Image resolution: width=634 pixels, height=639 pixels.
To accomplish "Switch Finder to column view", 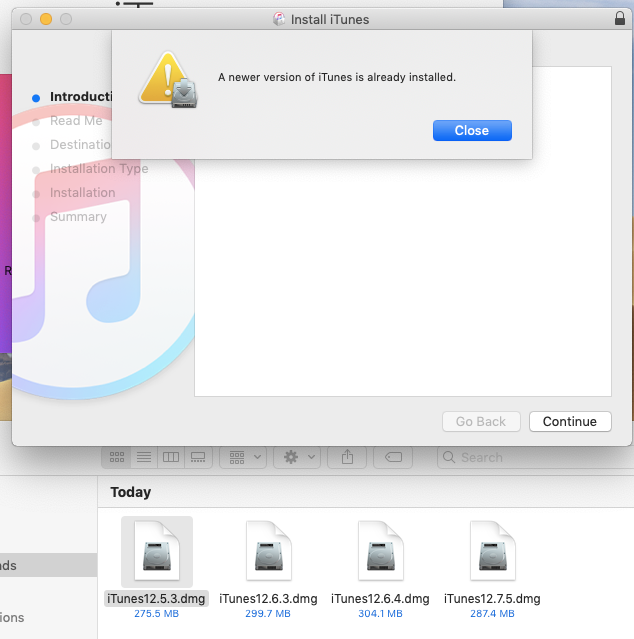I will [171, 457].
